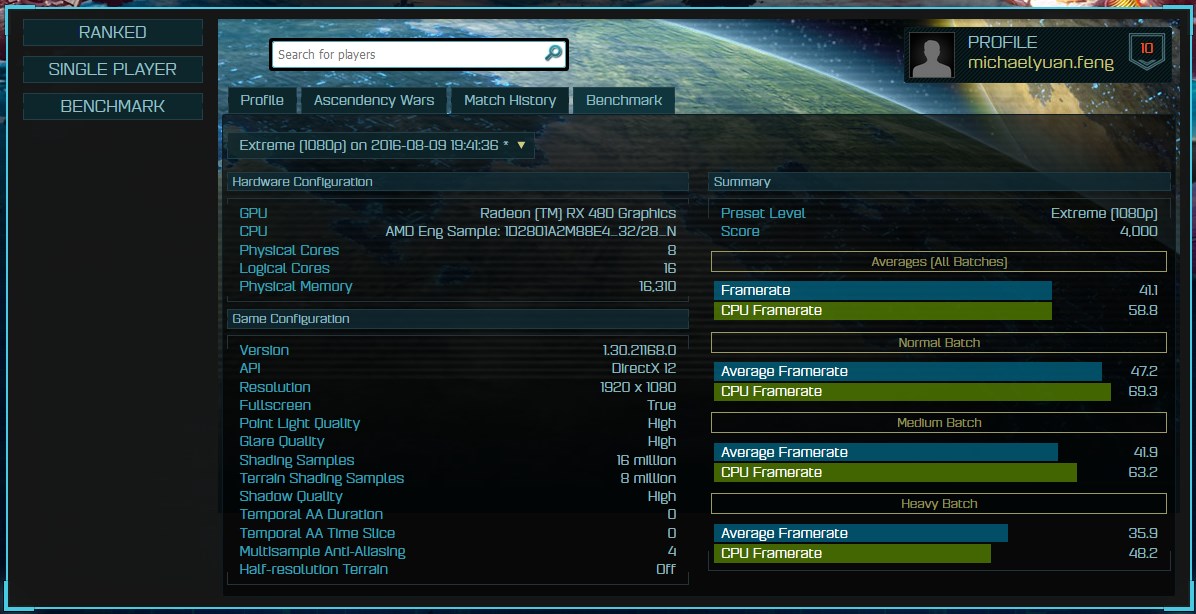Click the CPU Framerate bar under Heavy Batch
The height and width of the screenshot is (614, 1196).
[852, 553]
